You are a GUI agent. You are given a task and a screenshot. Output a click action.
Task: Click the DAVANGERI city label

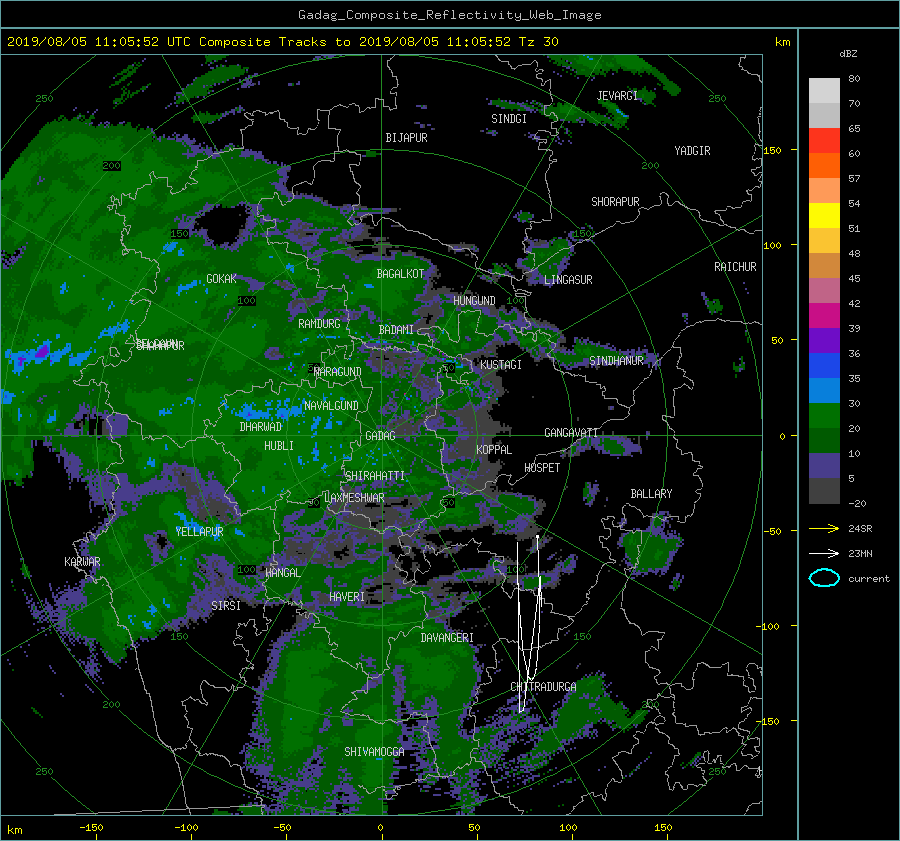[x=447, y=638]
